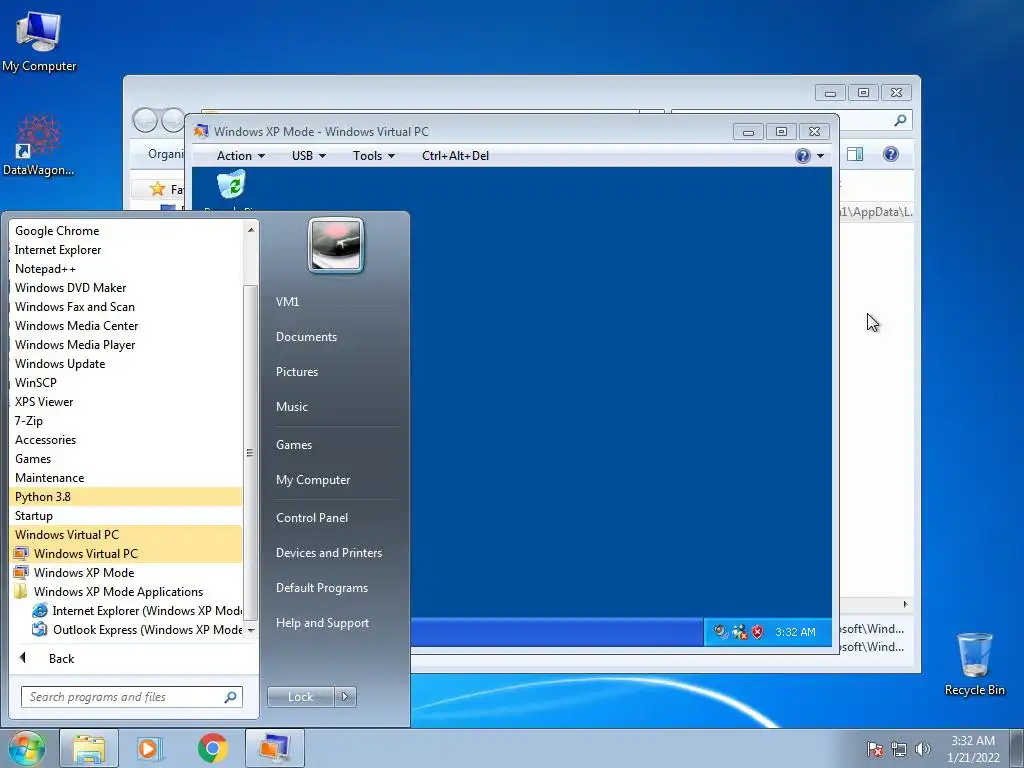The image size is (1024, 768).
Task: Click the first XP tray icon
Action: (720, 632)
